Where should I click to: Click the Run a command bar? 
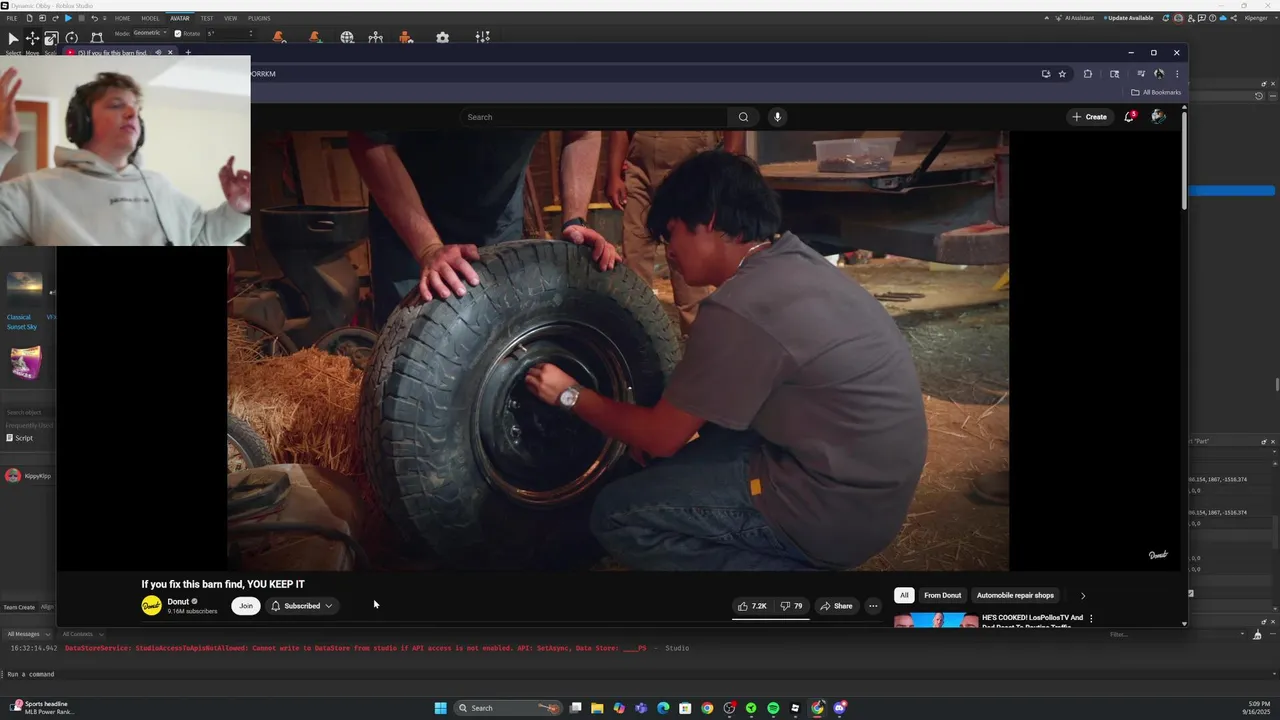[x=640, y=674]
